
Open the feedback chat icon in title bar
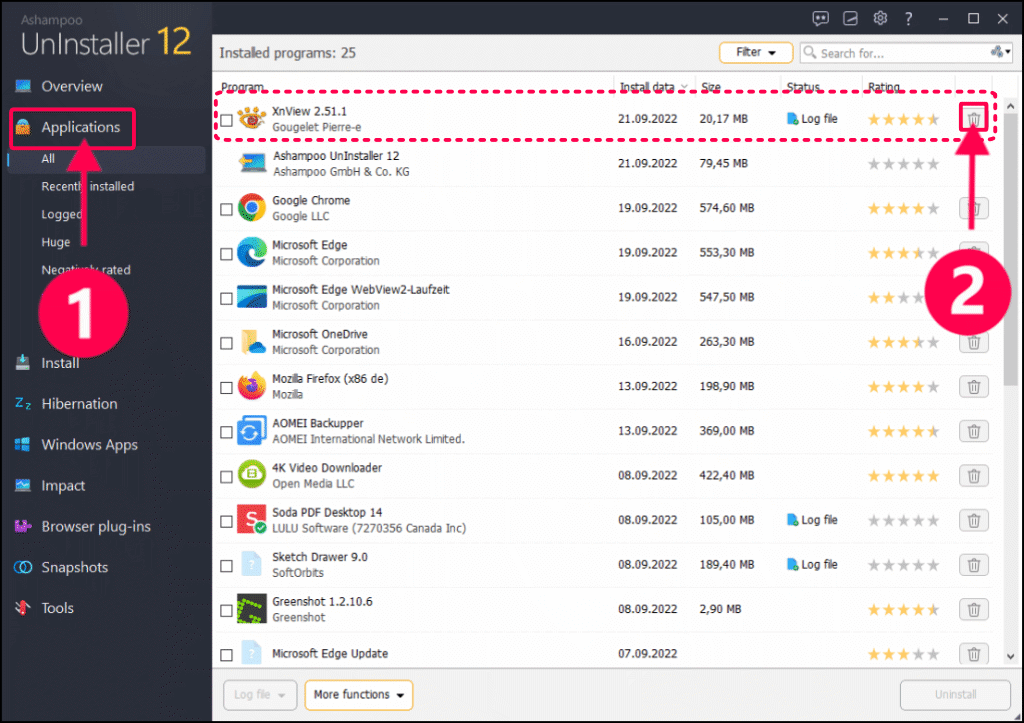pos(820,18)
